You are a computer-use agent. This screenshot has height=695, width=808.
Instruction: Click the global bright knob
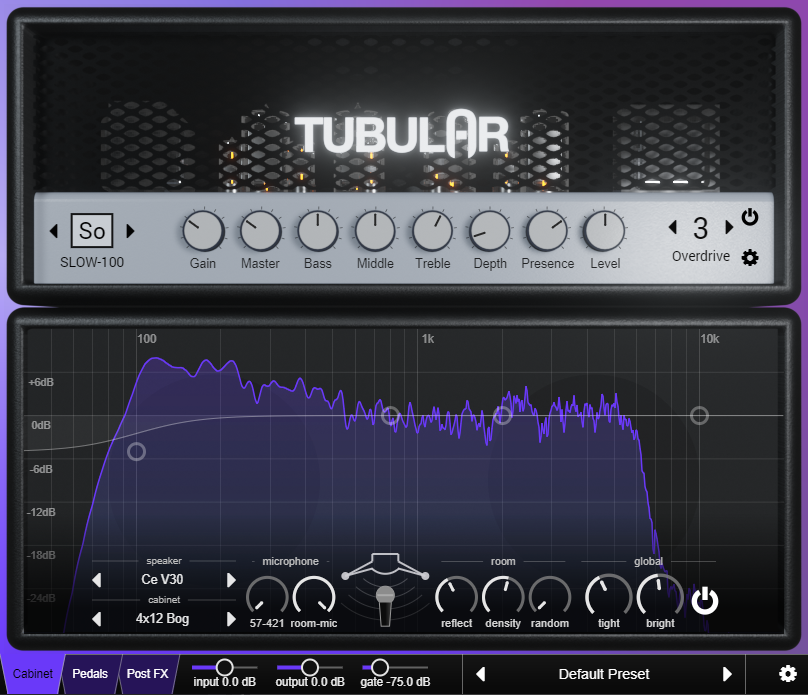[660, 597]
